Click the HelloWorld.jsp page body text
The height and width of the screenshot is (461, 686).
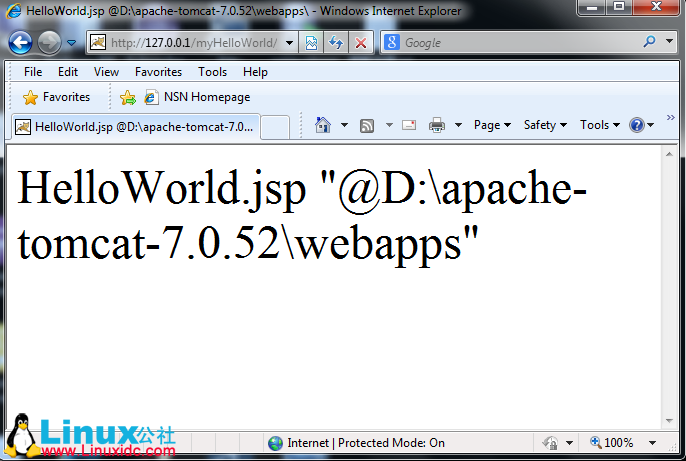click(302, 216)
